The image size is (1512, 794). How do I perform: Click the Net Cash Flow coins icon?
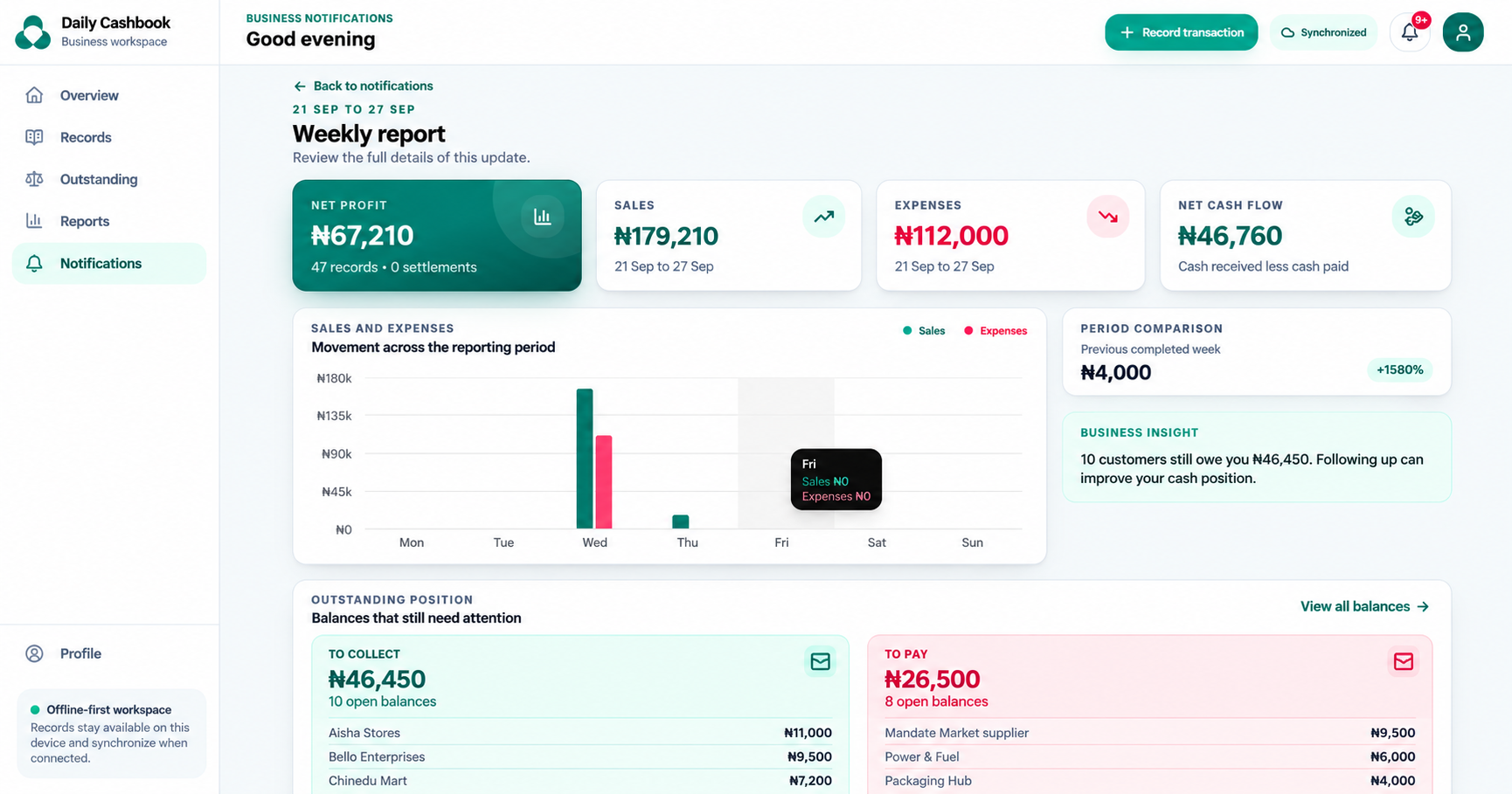[1413, 217]
